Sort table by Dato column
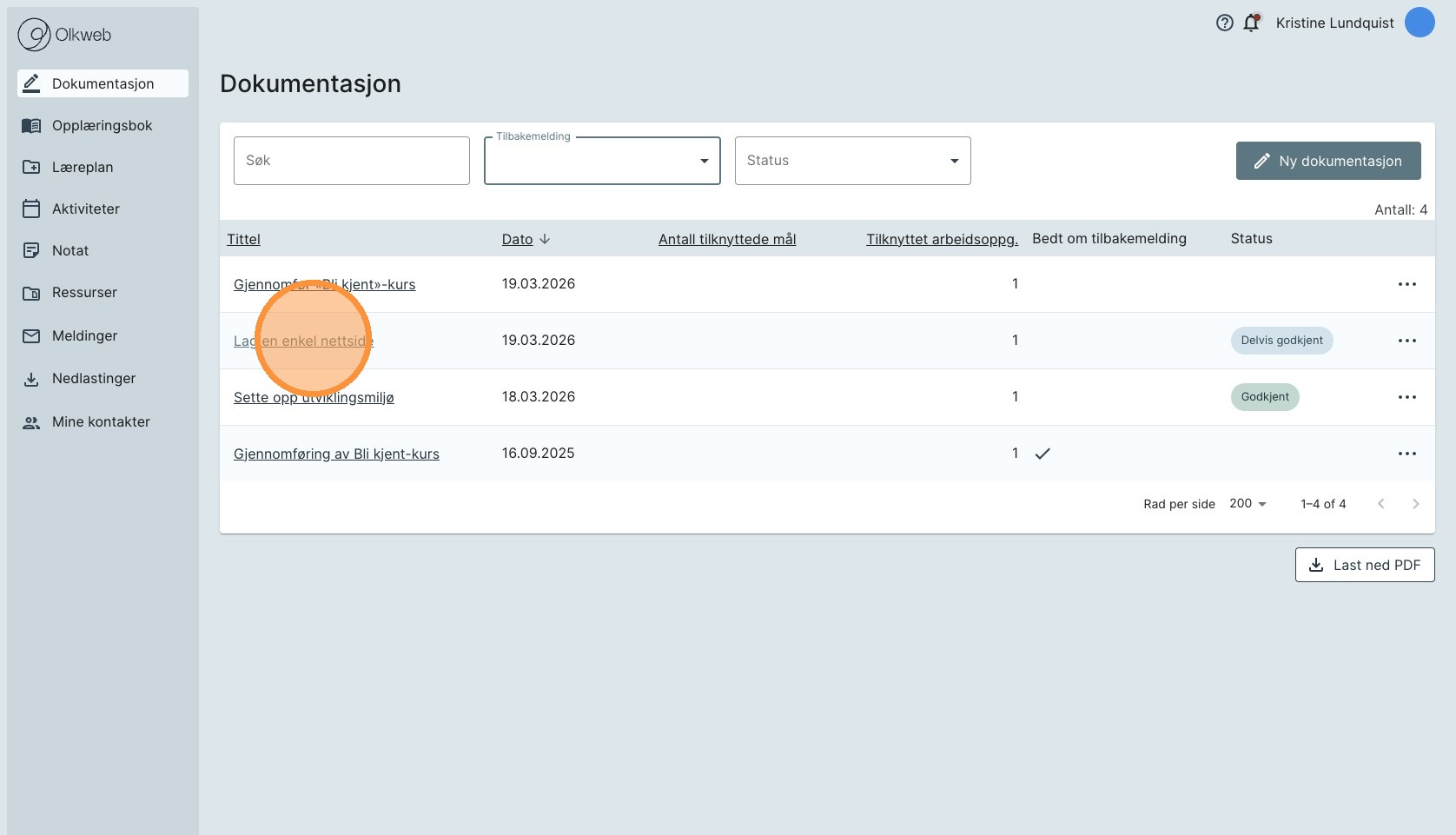Viewport: 1456px width, 835px height. pyautogui.click(x=517, y=239)
